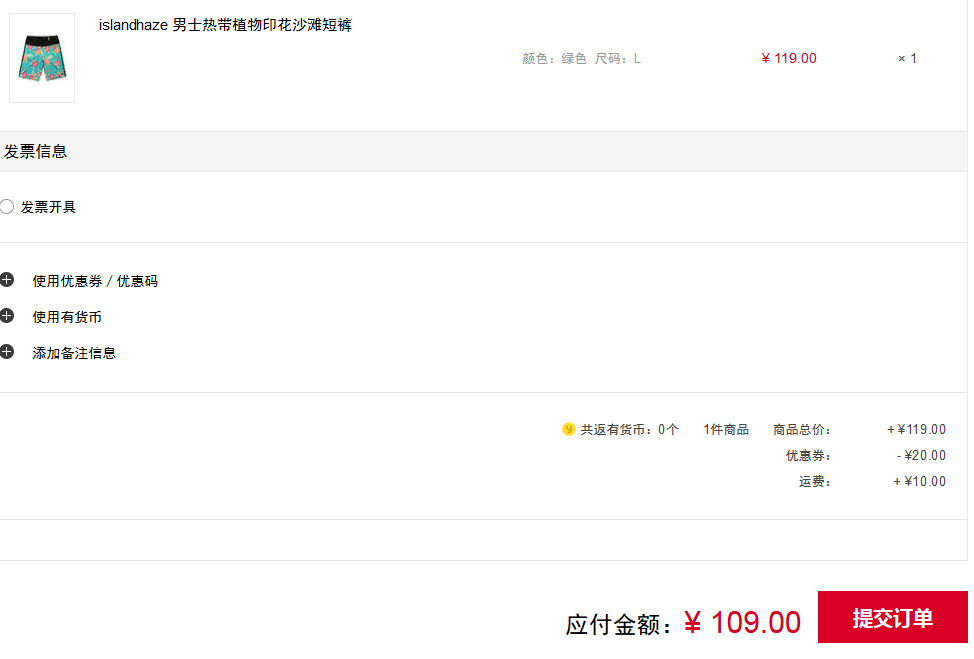
Task: Click the 颜色:绿色 尺码:L specification text
Action: coord(581,58)
